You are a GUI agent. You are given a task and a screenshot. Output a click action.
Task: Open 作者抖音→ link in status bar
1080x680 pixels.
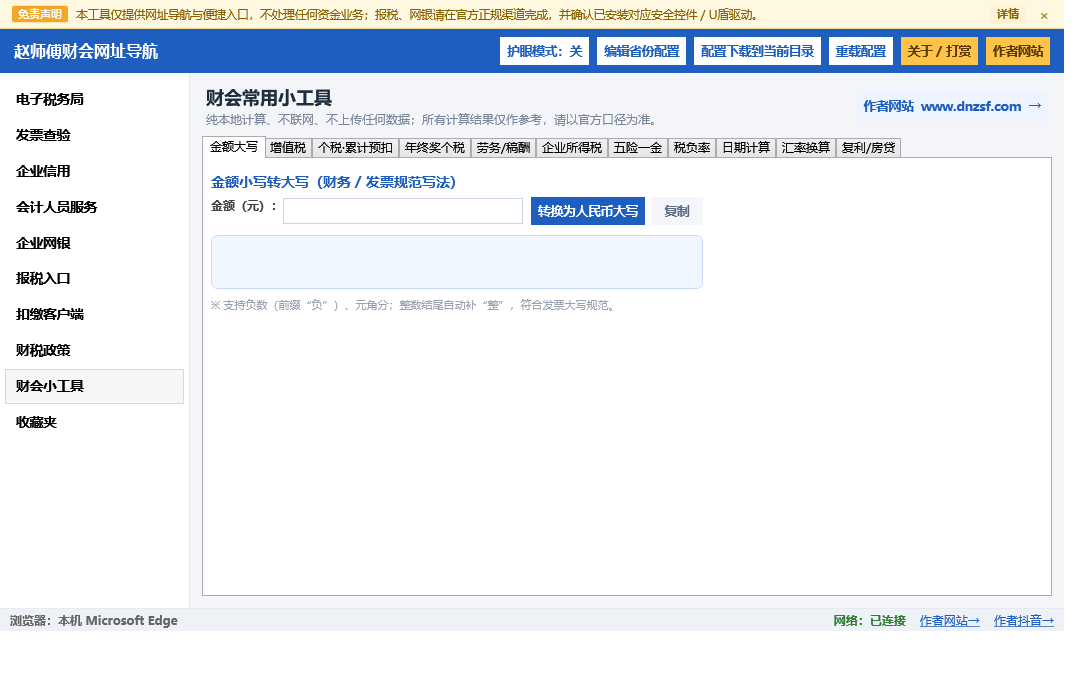click(1024, 621)
